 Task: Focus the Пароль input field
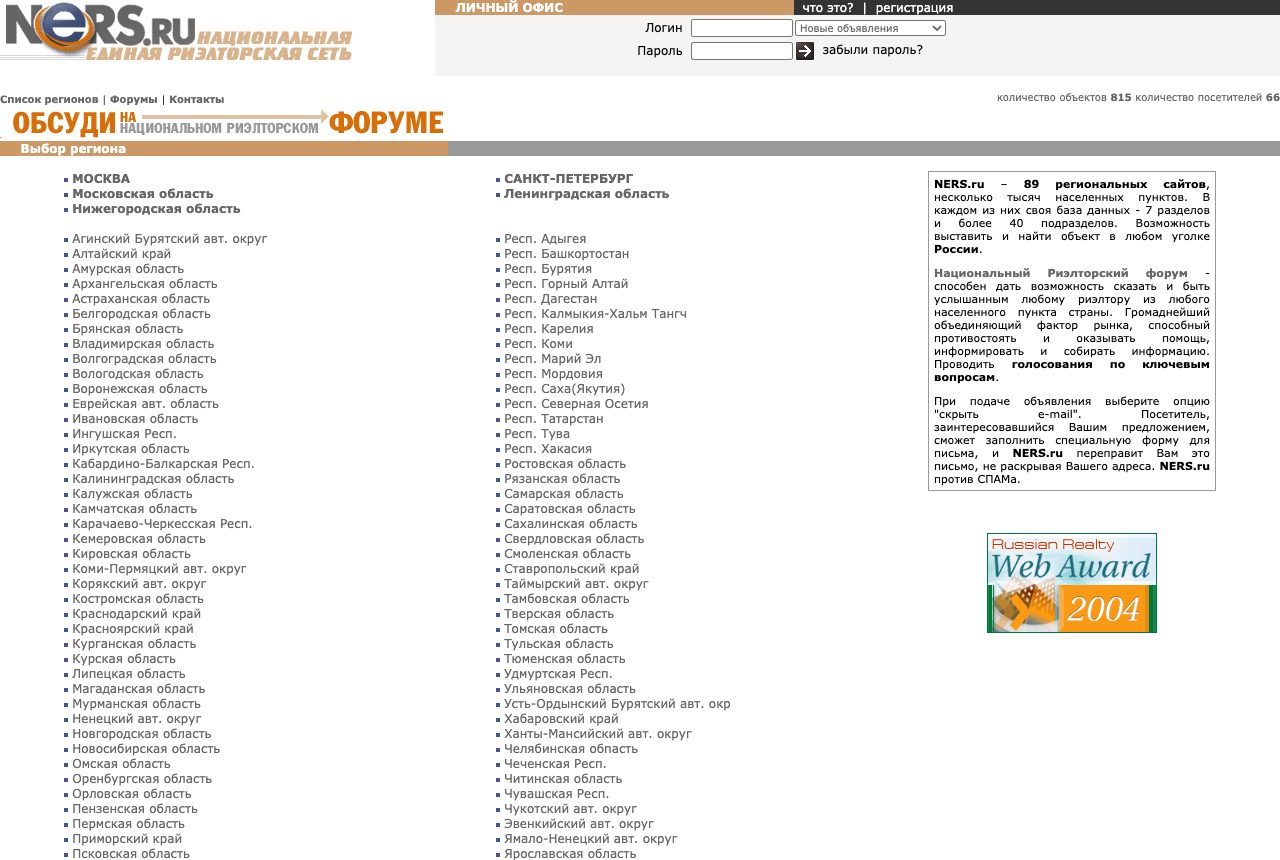[741, 50]
